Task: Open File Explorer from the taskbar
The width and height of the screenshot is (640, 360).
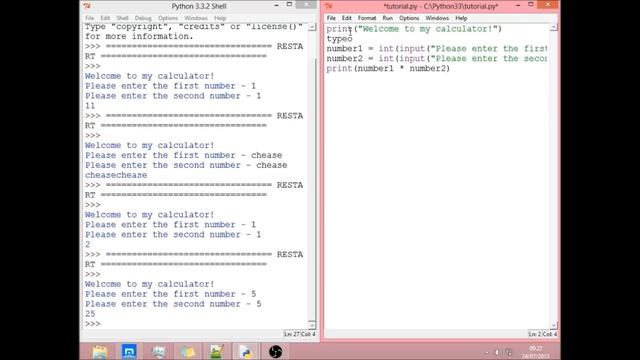Action: click(100, 351)
